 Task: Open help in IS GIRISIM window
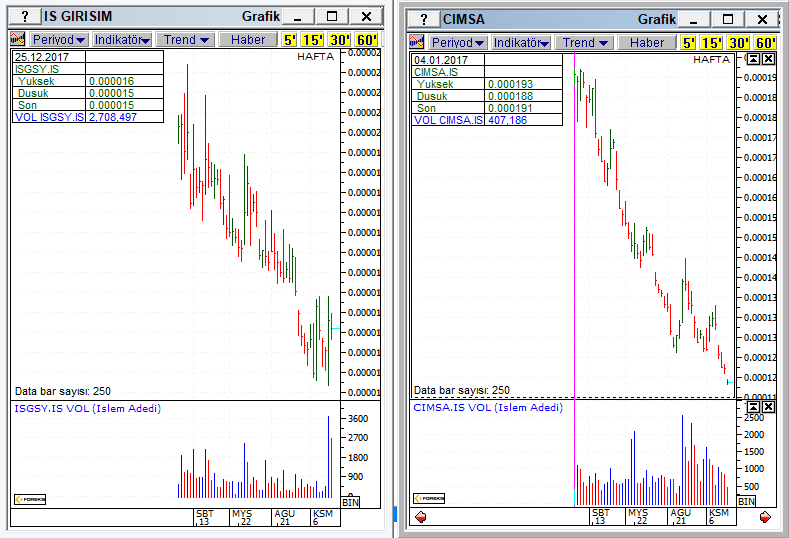click(25, 17)
